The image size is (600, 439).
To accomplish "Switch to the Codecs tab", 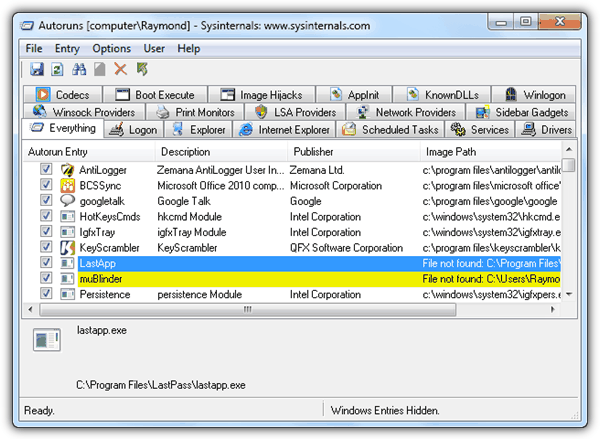I will coord(63,95).
